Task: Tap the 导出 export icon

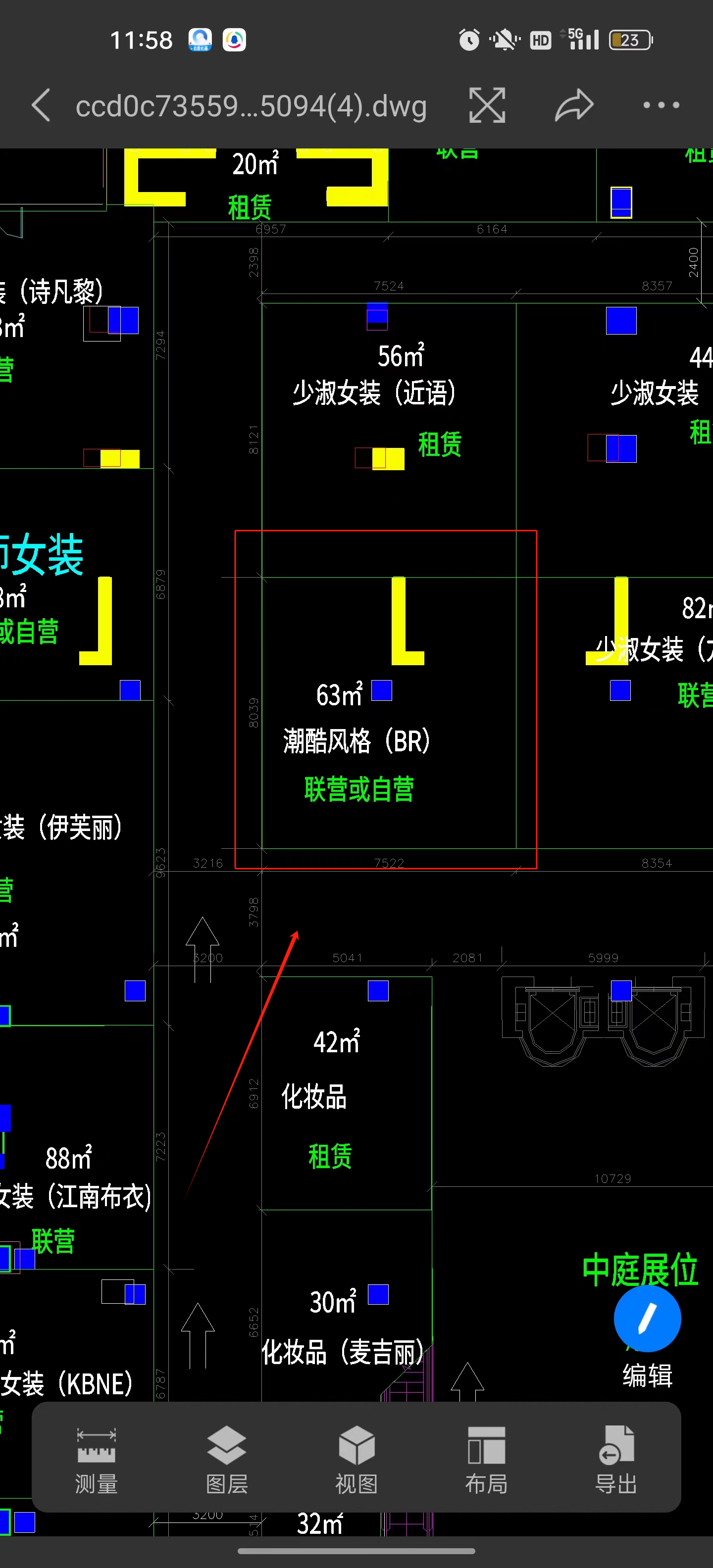Action: [615, 1459]
